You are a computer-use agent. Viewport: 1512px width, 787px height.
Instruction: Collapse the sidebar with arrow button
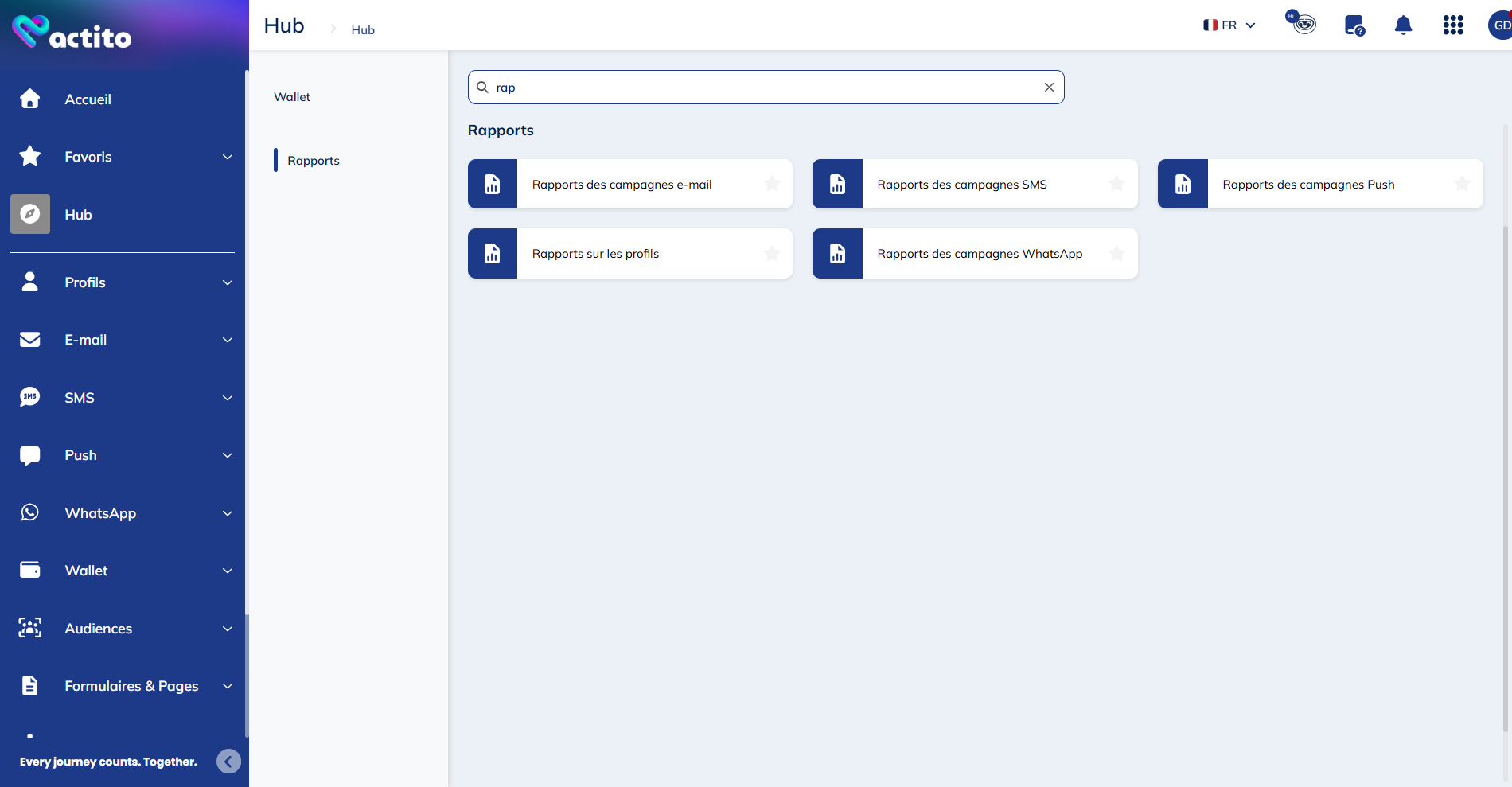tap(228, 762)
